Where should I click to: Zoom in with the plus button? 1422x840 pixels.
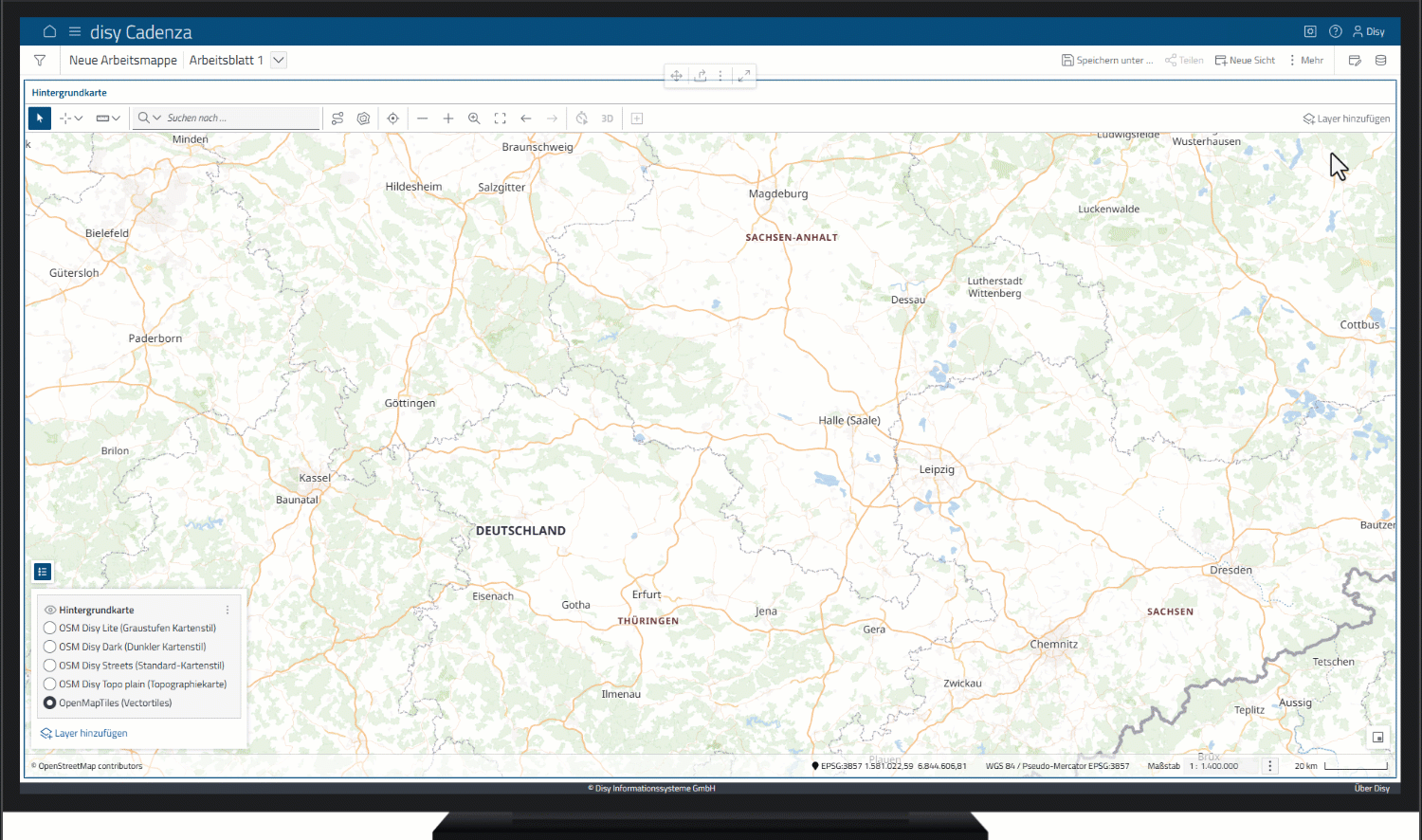click(448, 119)
